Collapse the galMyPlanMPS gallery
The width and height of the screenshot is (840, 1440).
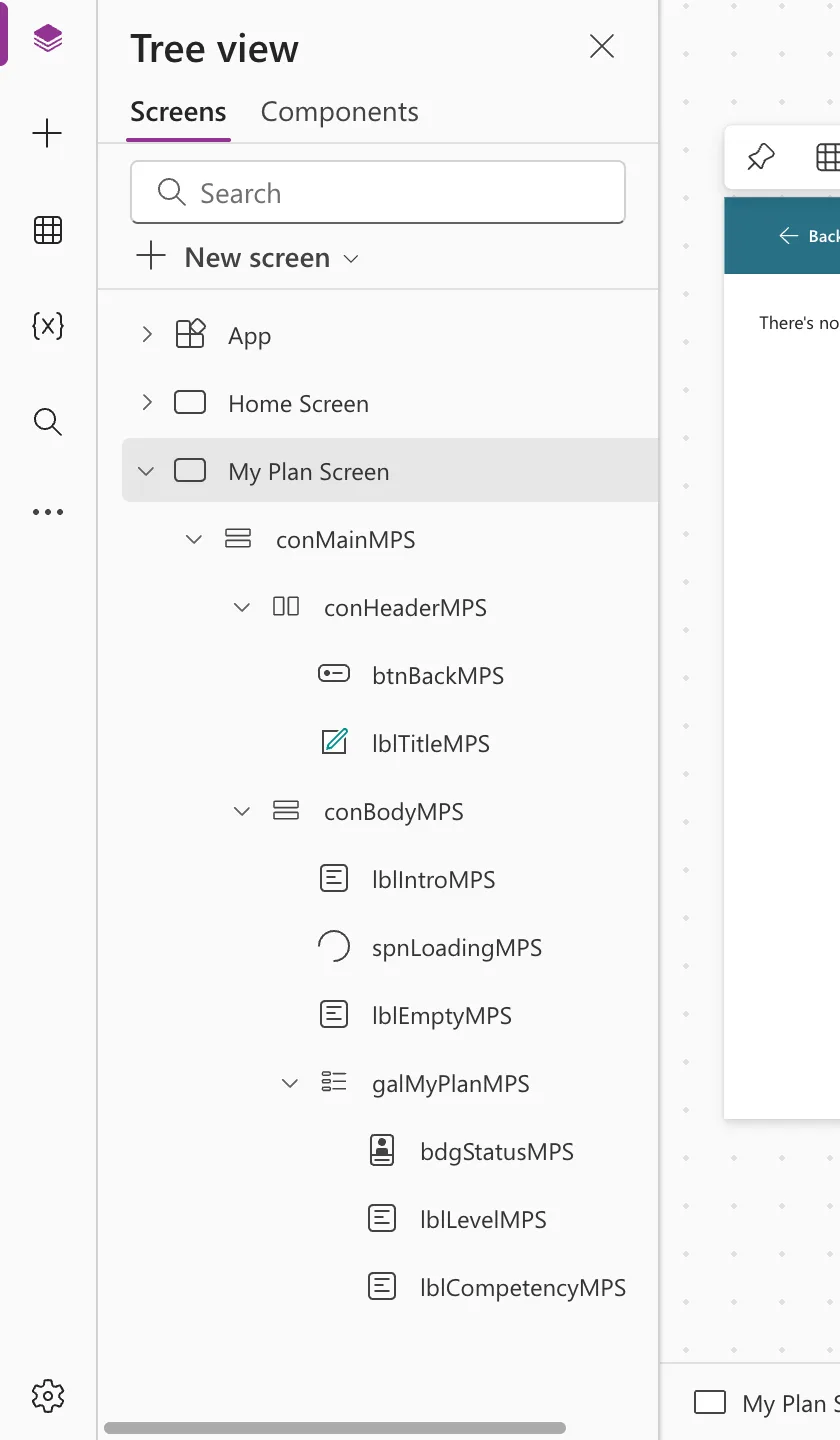(290, 1083)
